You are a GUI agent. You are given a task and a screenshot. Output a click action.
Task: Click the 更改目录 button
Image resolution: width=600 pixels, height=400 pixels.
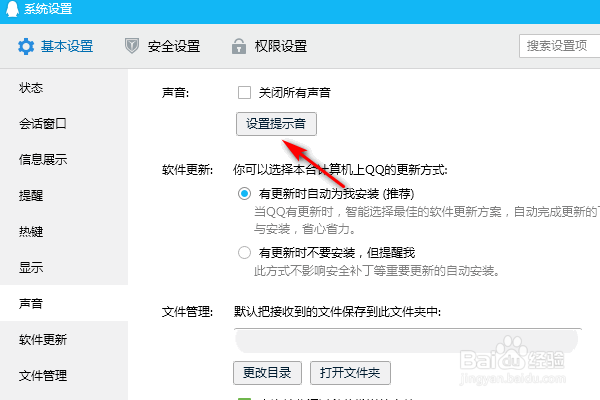point(267,373)
